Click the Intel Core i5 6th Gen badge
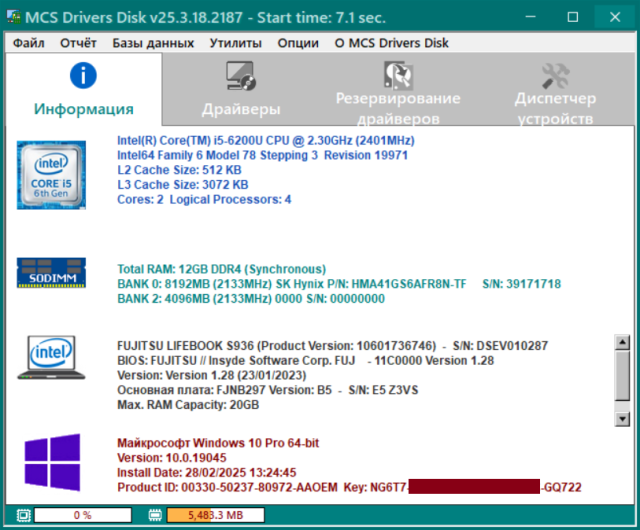Viewport: 640px width, 530px height. 51,175
